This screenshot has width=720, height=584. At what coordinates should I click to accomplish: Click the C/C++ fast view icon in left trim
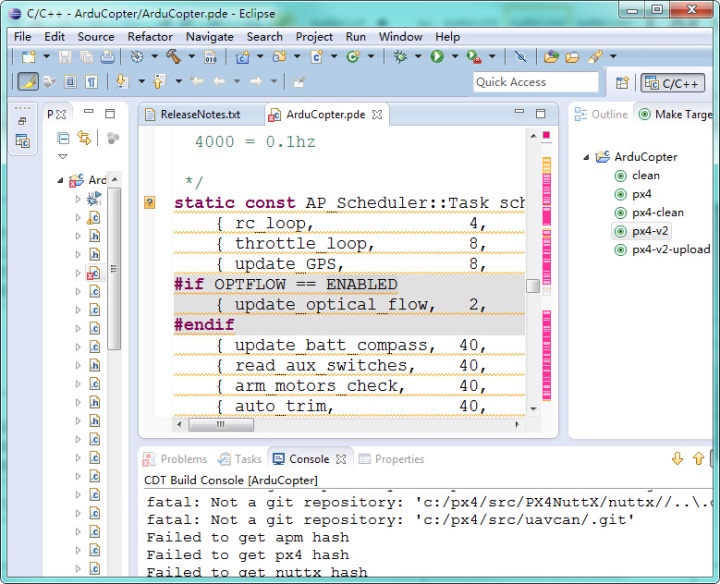[x=22, y=140]
